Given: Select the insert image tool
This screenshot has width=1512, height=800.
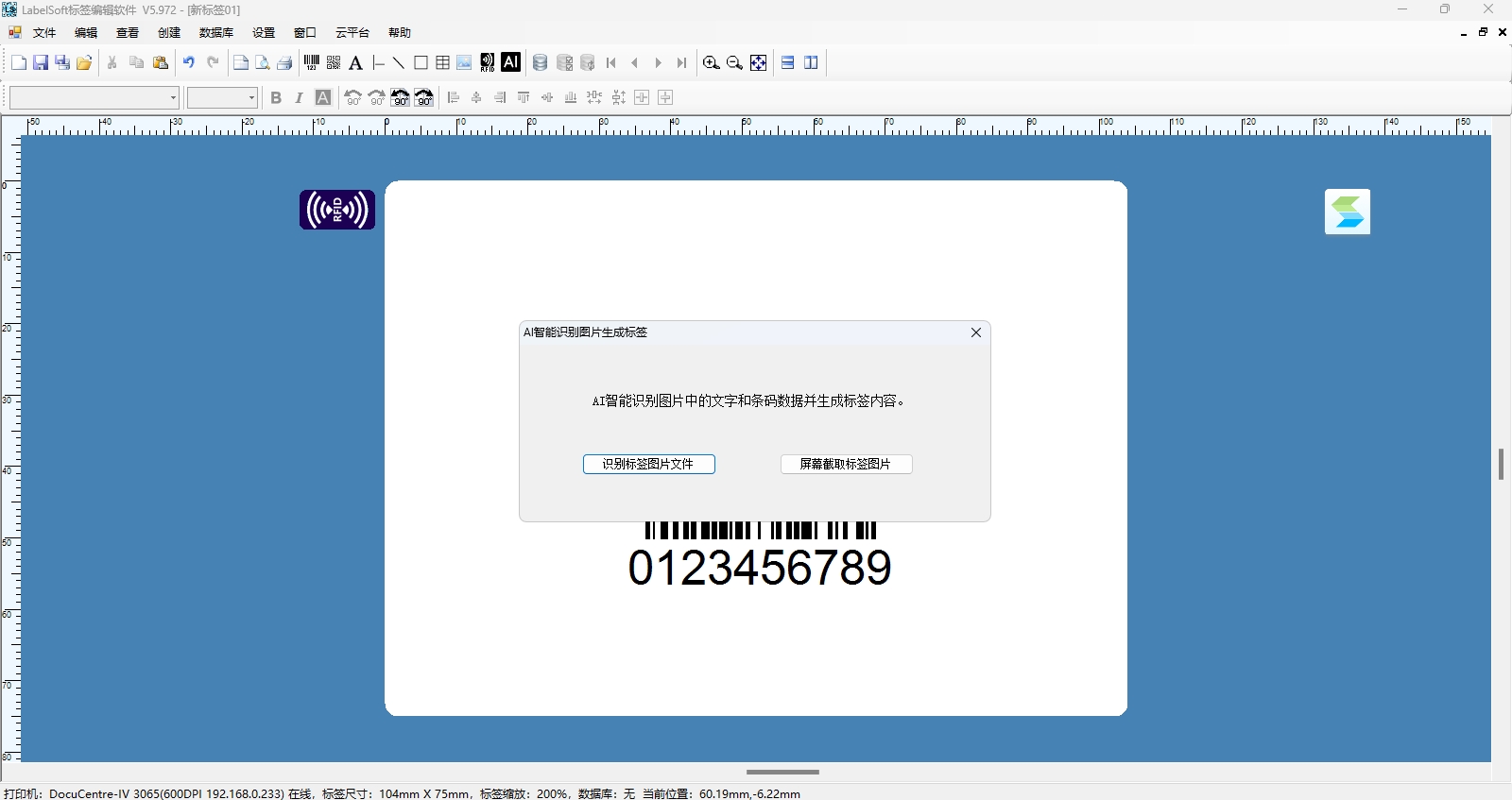Looking at the screenshot, I should (464, 62).
